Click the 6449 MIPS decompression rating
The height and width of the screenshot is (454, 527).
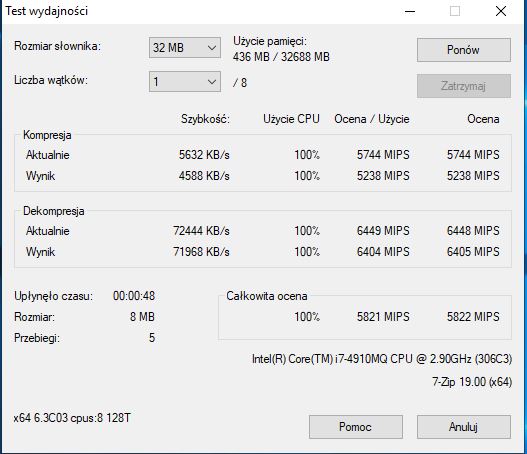pos(383,231)
